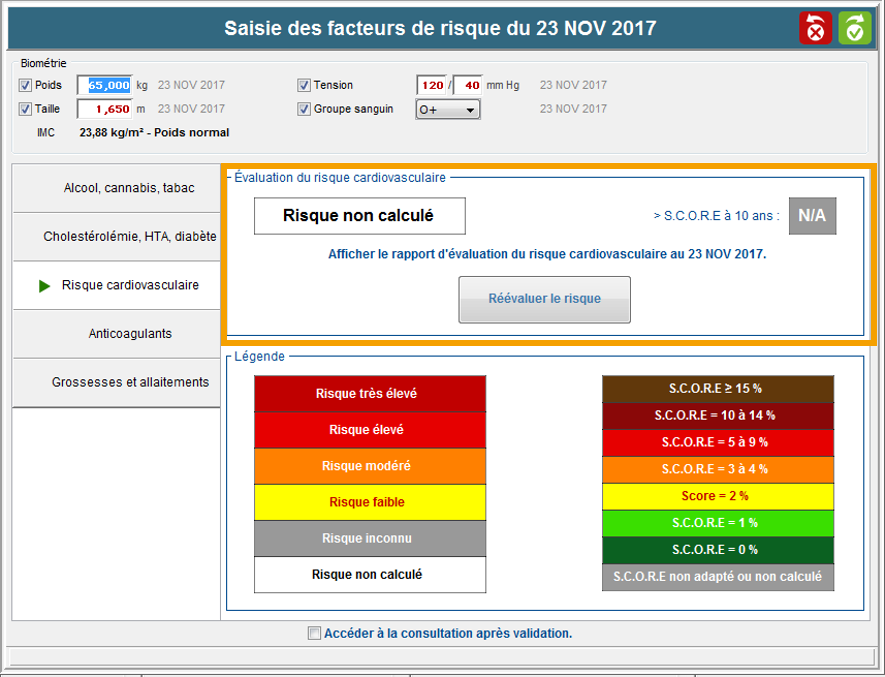This screenshot has width=885, height=677.
Task: Uncheck the Taille checkbox
Action: (25, 110)
